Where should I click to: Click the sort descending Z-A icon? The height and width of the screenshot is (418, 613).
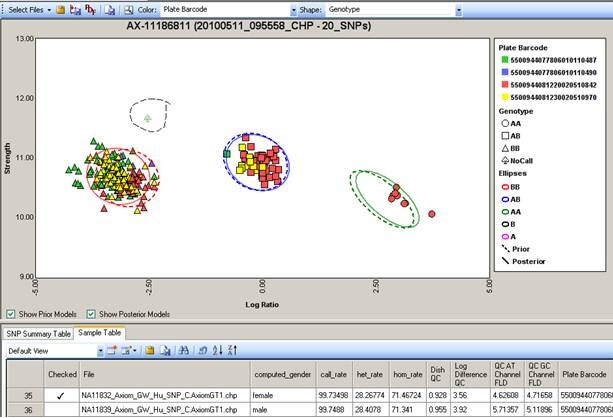click(232, 350)
